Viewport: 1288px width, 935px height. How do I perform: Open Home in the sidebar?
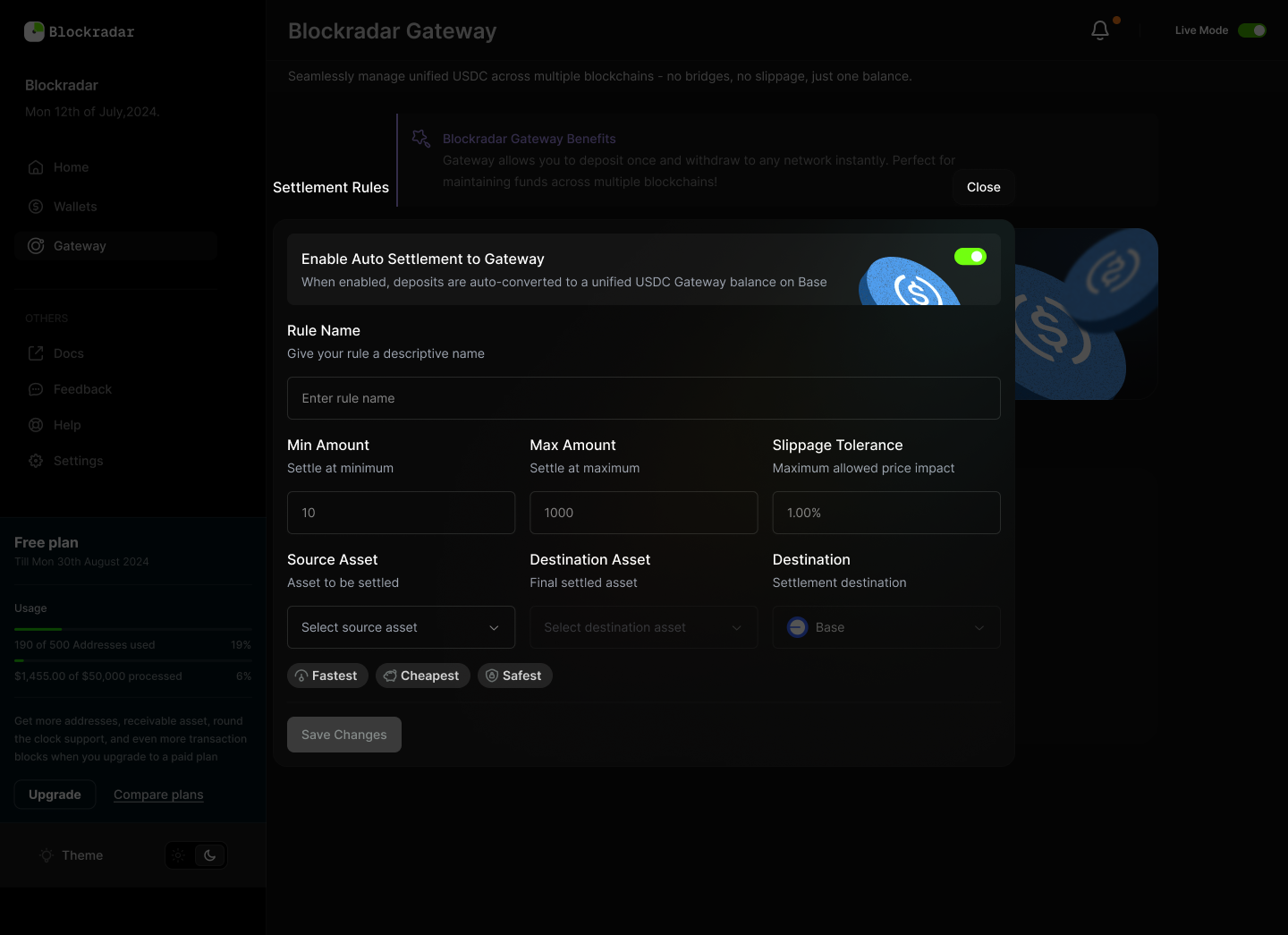pyautogui.click(x=115, y=167)
